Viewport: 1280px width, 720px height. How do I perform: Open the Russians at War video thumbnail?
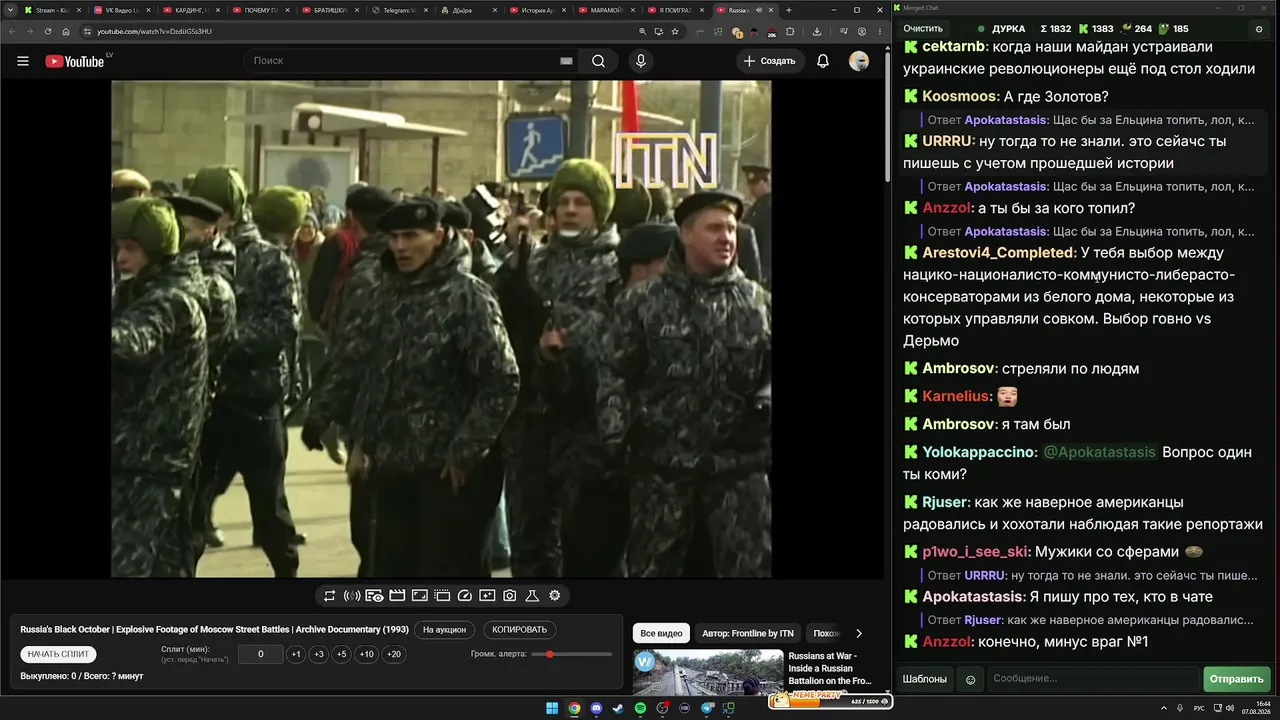[708, 672]
